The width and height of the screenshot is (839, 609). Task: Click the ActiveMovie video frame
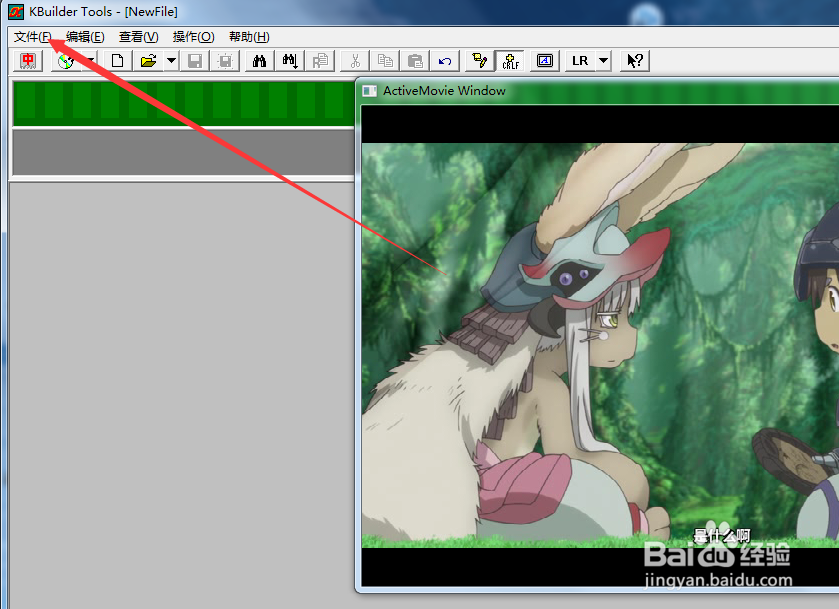tap(600, 345)
